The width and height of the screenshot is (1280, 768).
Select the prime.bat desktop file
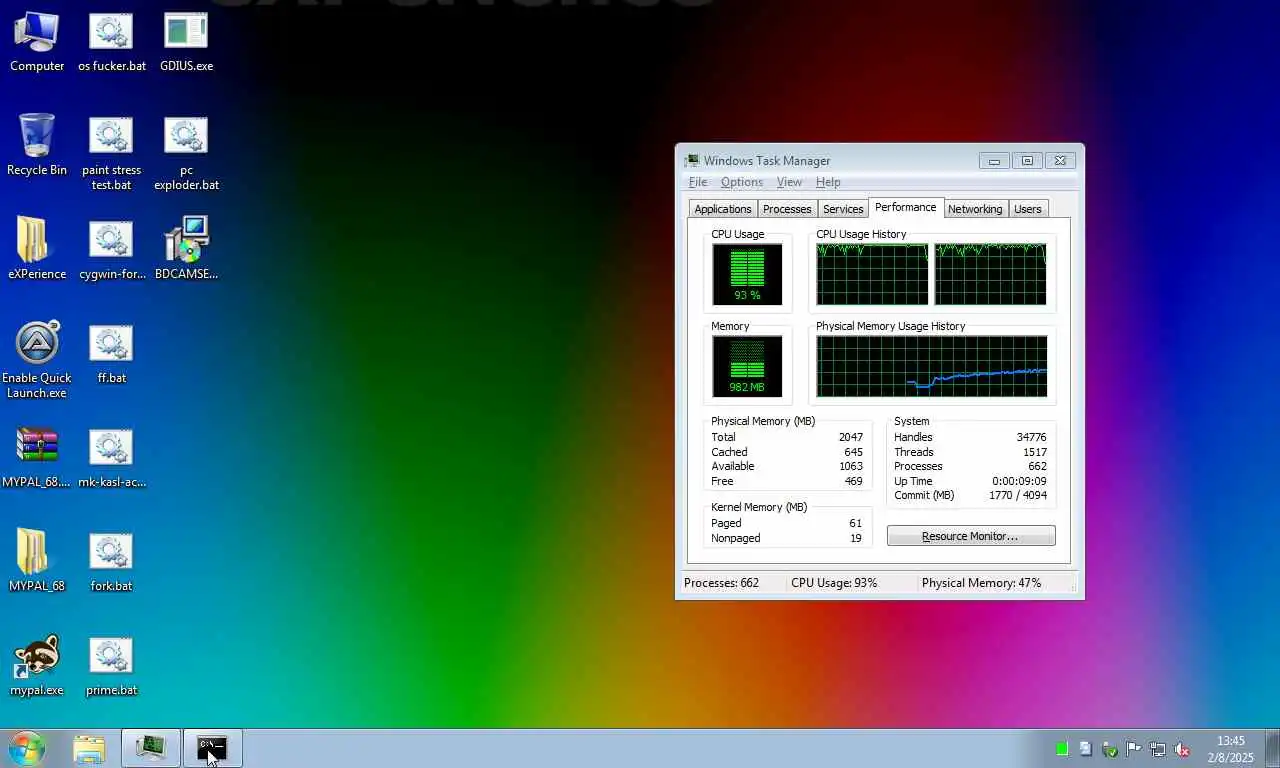pyautogui.click(x=111, y=666)
